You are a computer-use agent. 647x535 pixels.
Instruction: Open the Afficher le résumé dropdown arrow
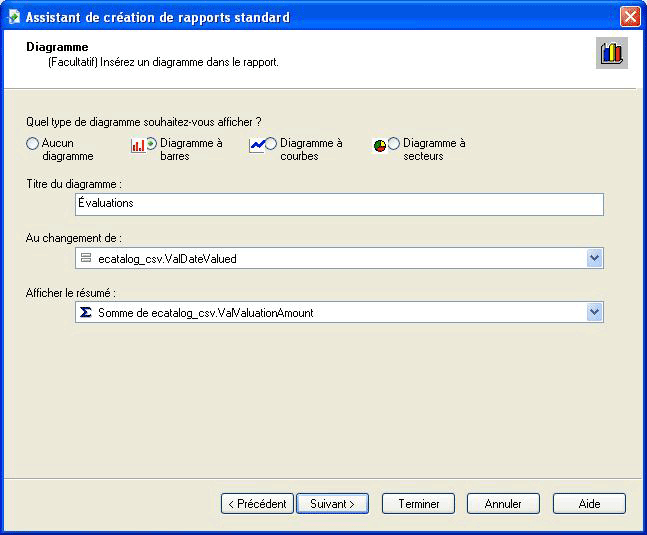pos(595,313)
